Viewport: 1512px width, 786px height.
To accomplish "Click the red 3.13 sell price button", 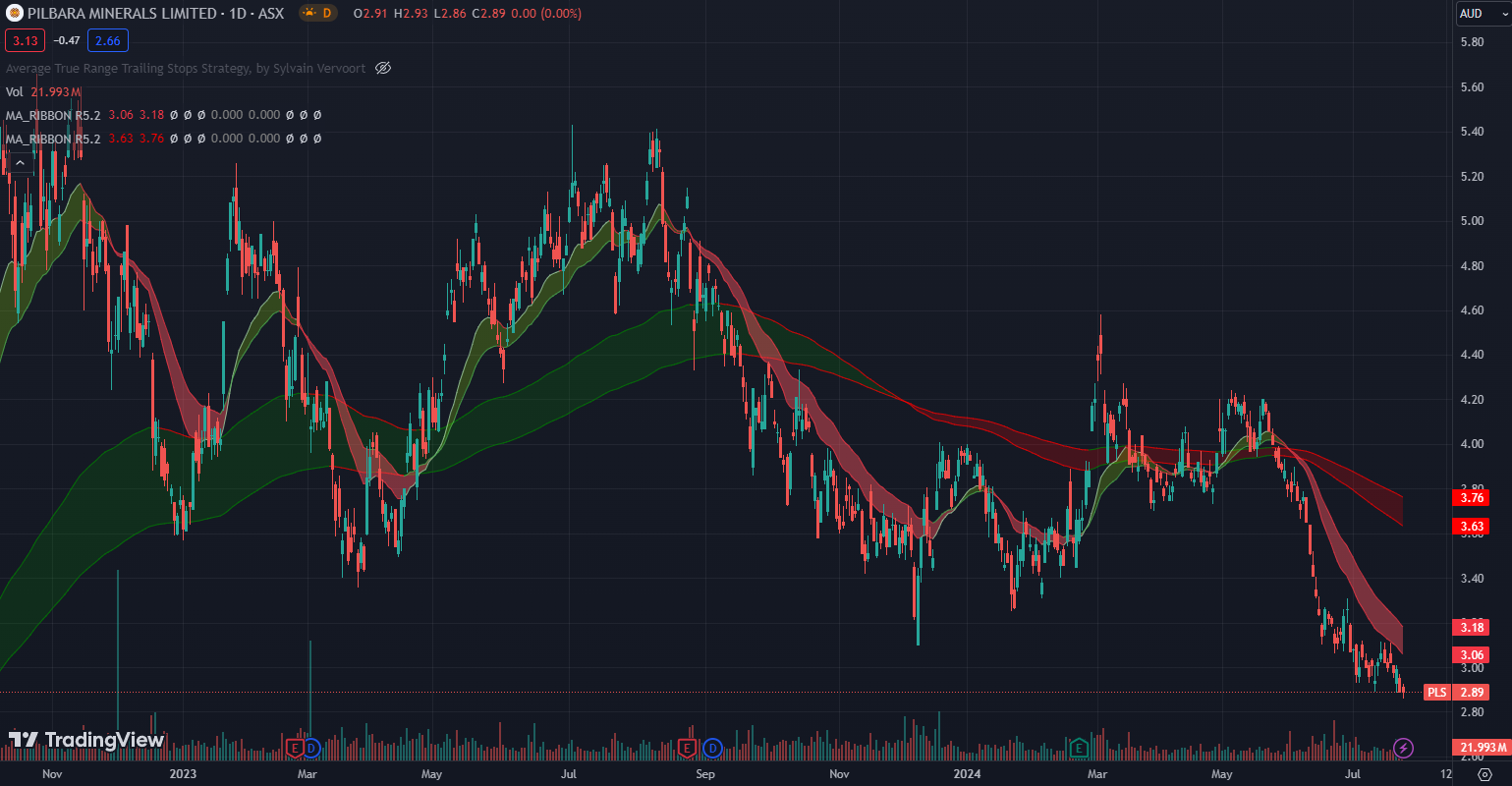I will (25, 41).
